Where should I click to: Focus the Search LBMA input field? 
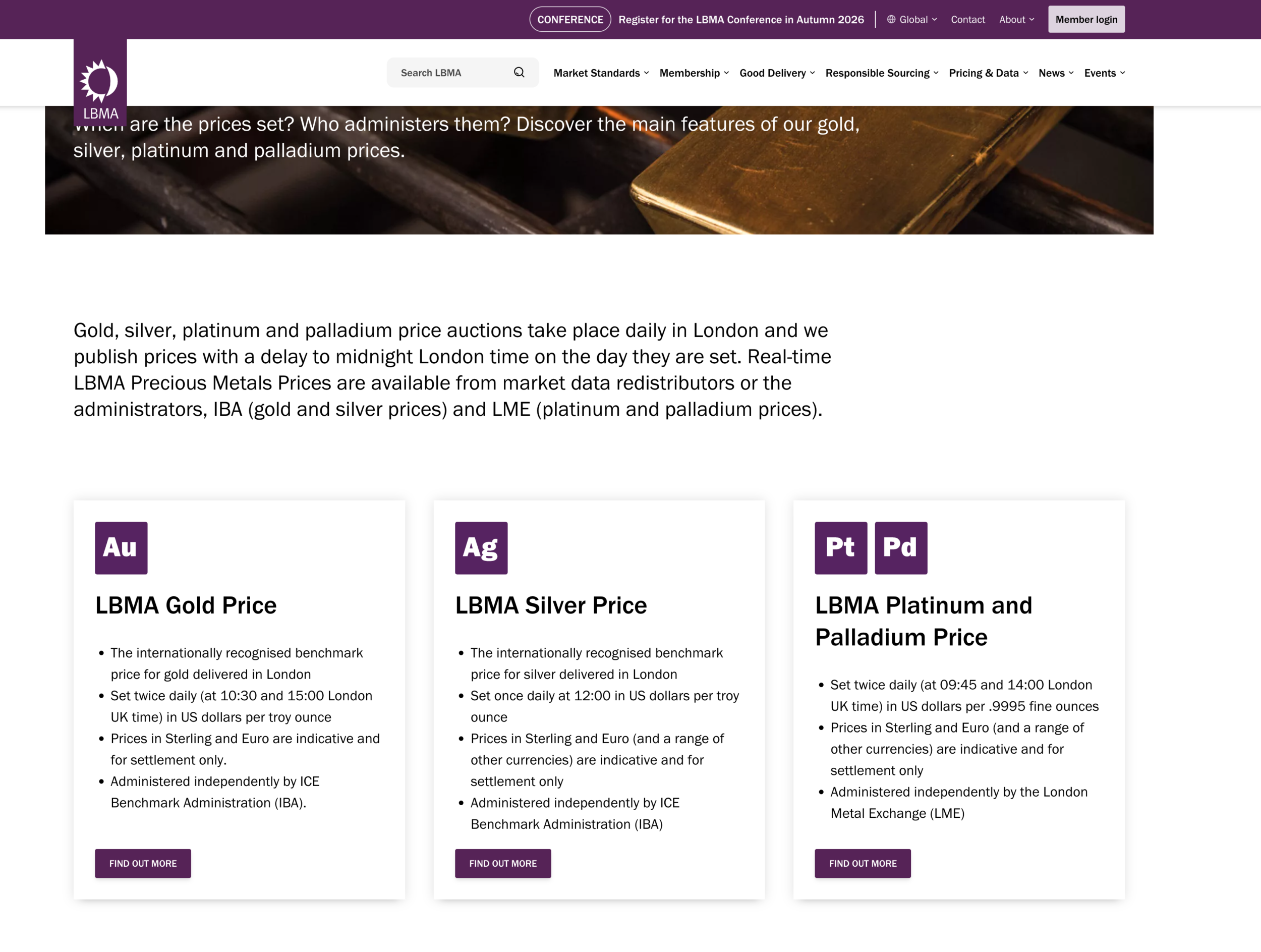pos(450,73)
